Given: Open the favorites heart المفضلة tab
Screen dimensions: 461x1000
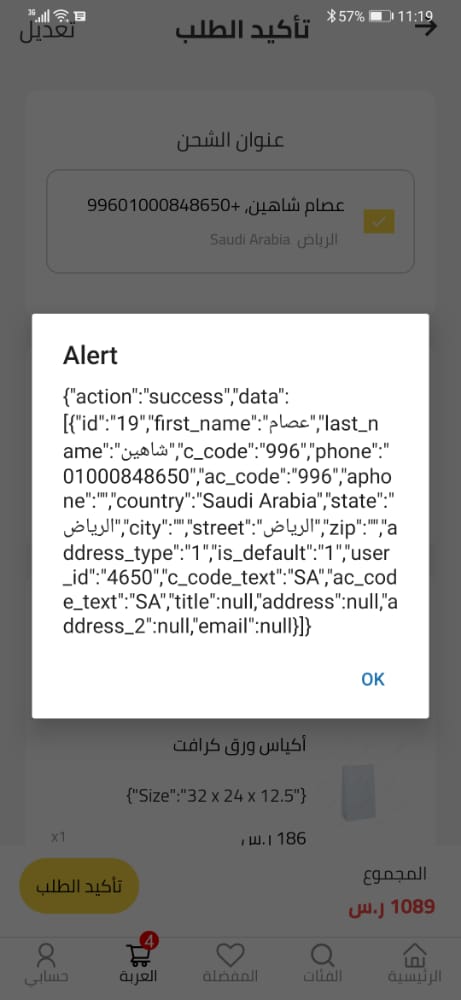Looking at the screenshot, I should pos(230,963).
